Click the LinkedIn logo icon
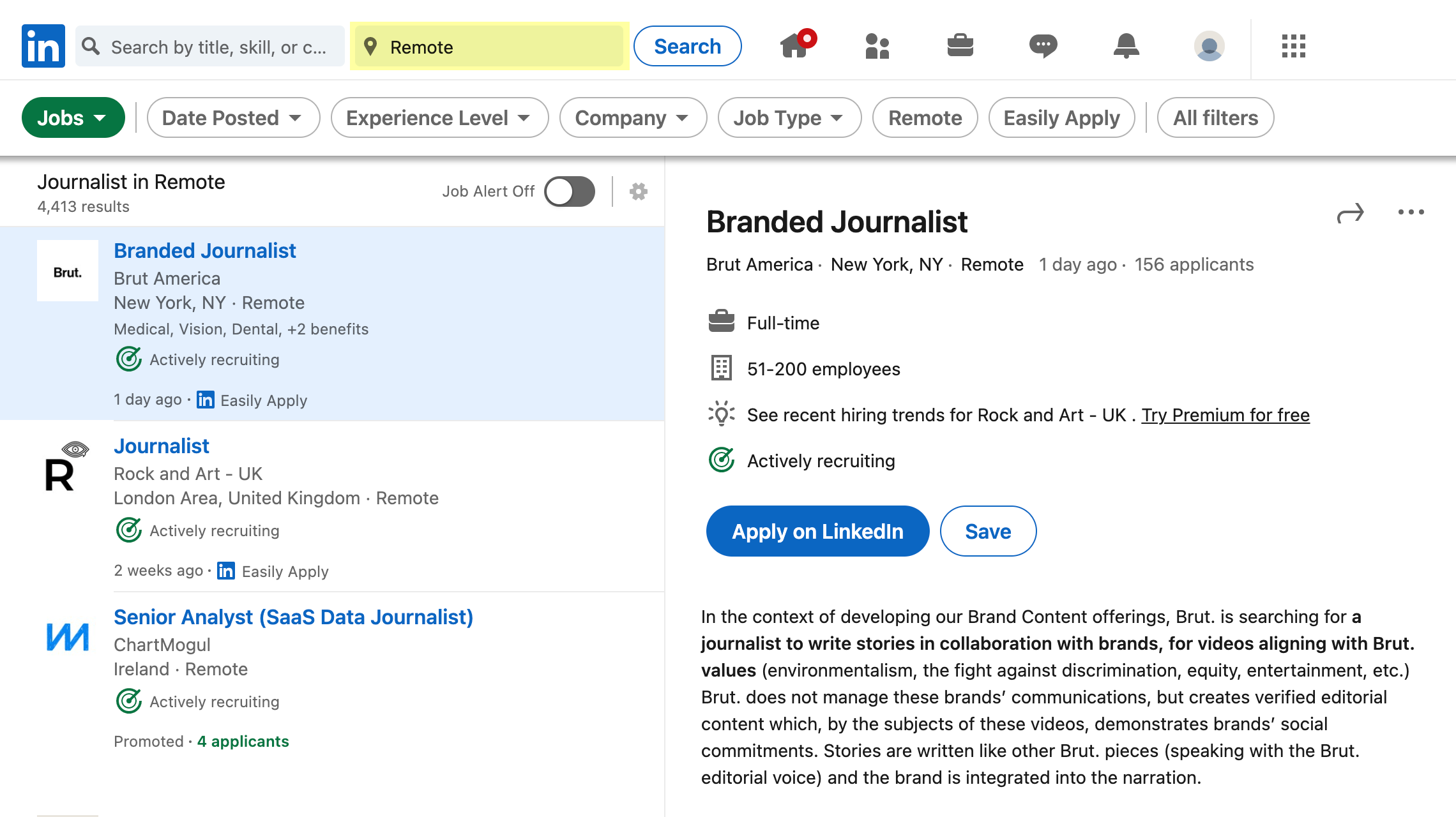The height and width of the screenshot is (817, 1456). coord(43,46)
